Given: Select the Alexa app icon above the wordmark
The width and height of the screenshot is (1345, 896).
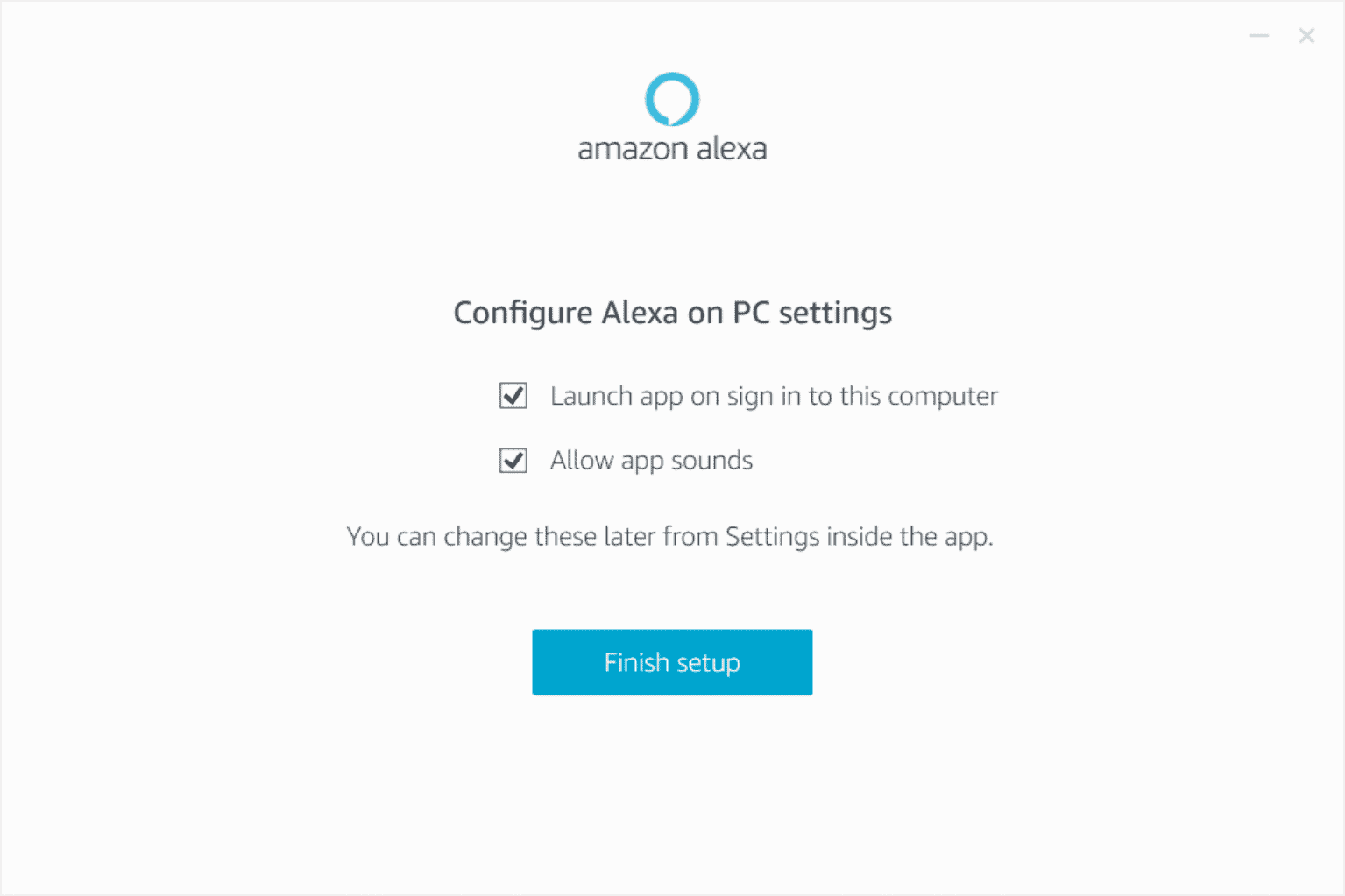Looking at the screenshot, I should click(672, 99).
